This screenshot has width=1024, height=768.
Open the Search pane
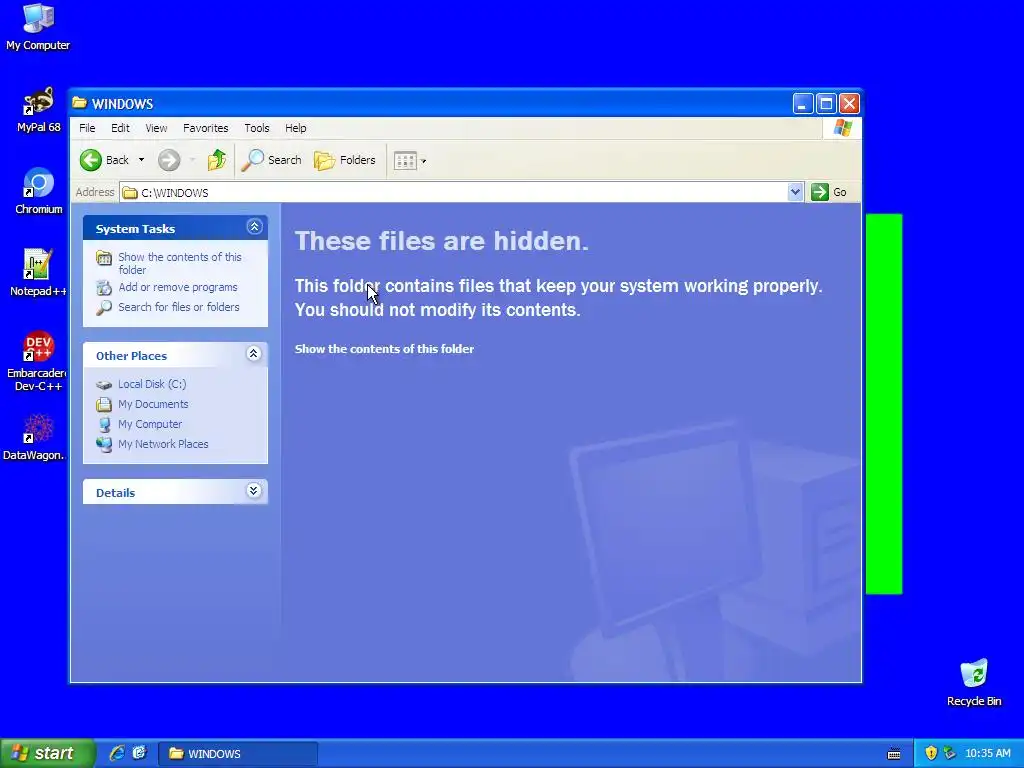pyautogui.click(x=272, y=160)
